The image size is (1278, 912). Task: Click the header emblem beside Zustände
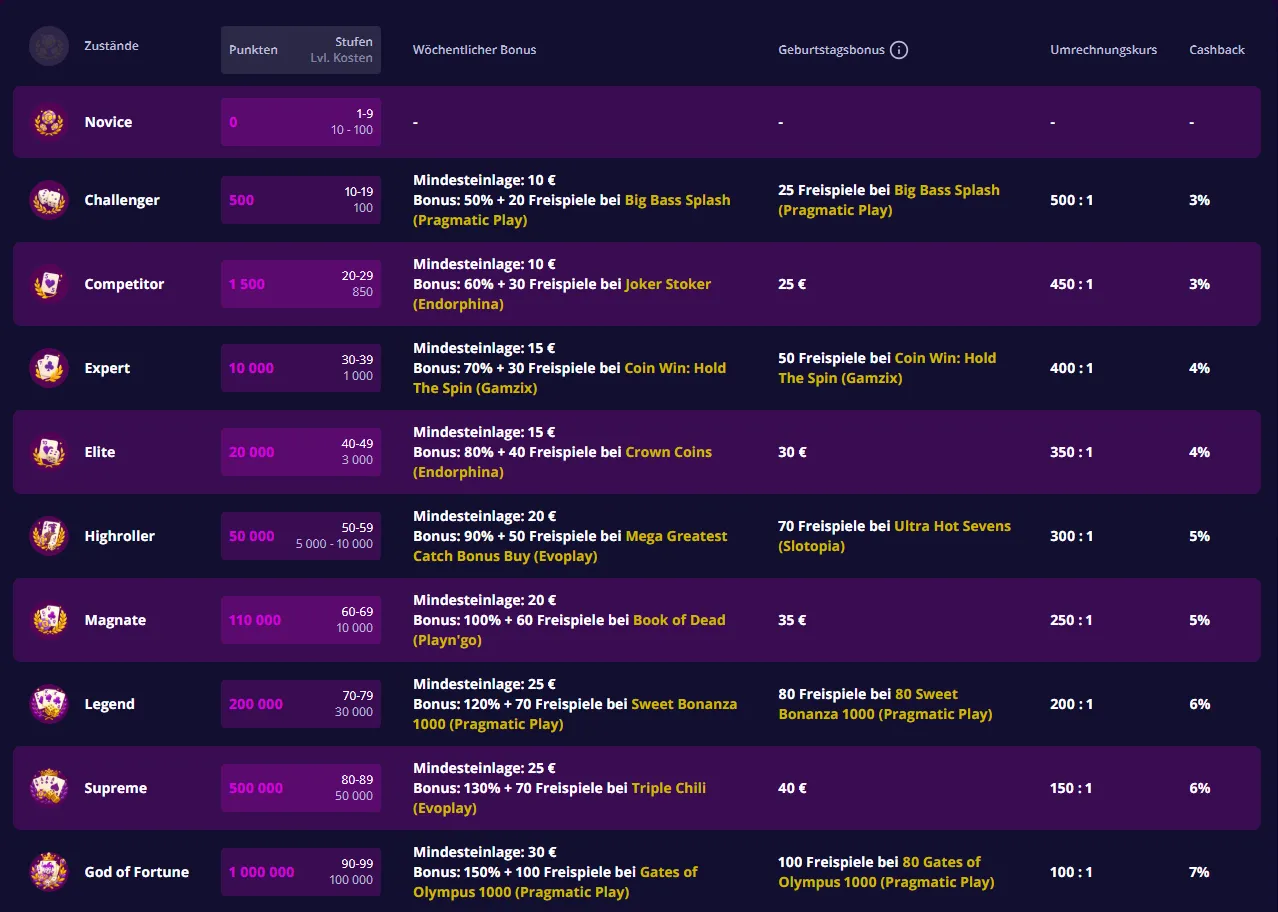48,46
